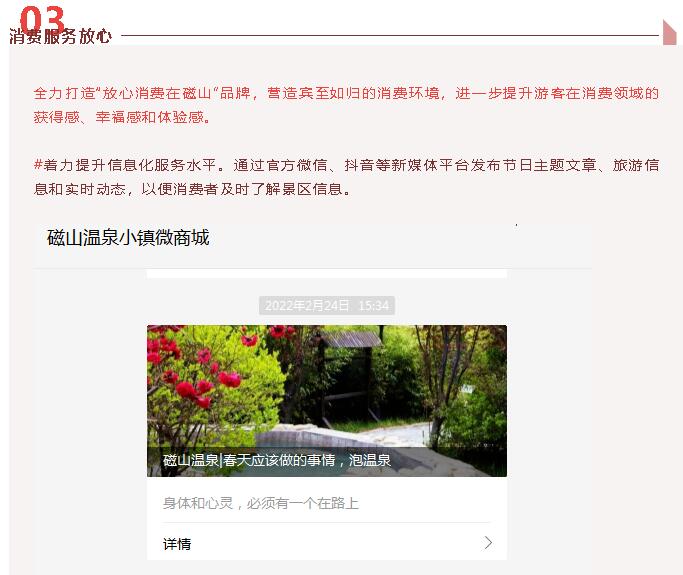Click the pink triangle section marker icon
The image size is (683, 575).
[669, 32]
